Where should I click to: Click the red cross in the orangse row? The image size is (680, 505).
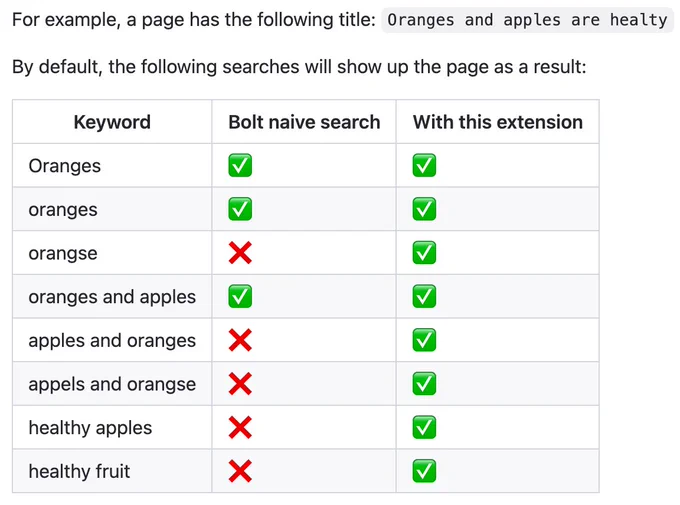point(240,253)
